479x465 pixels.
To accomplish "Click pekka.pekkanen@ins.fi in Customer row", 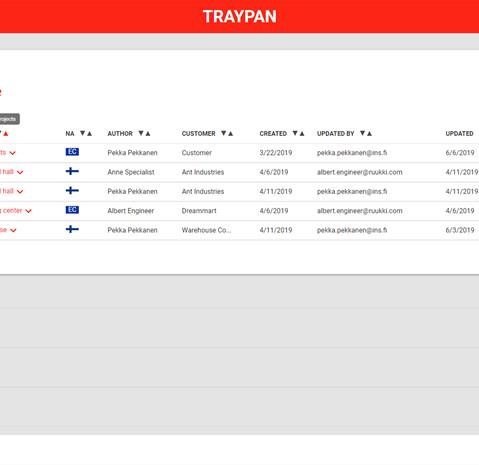I will 352,153.
